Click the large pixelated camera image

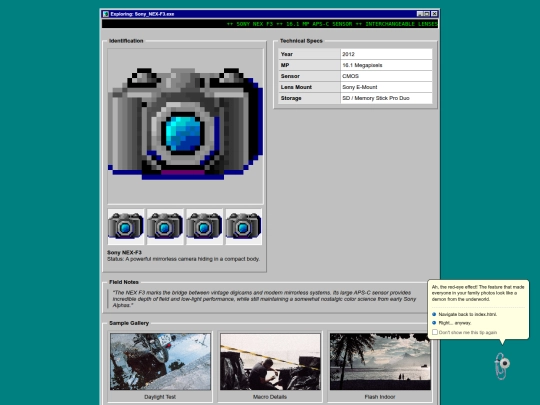point(185,126)
